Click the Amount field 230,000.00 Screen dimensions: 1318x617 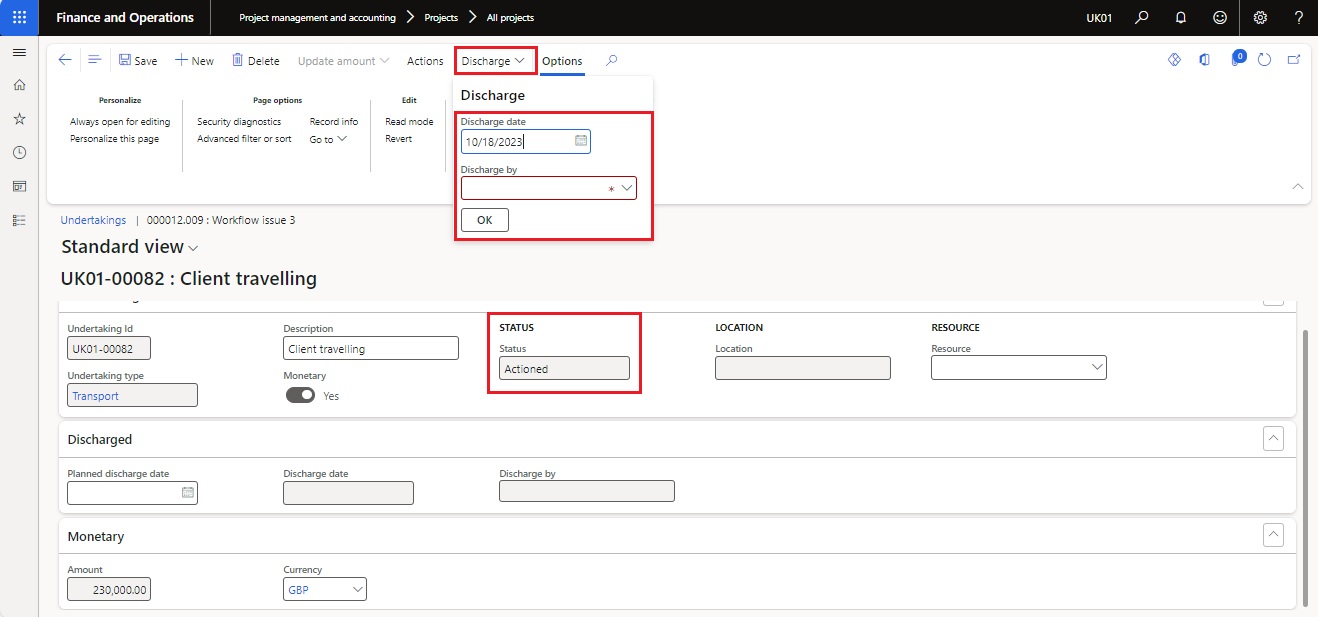pyautogui.click(x=109, y=590)
